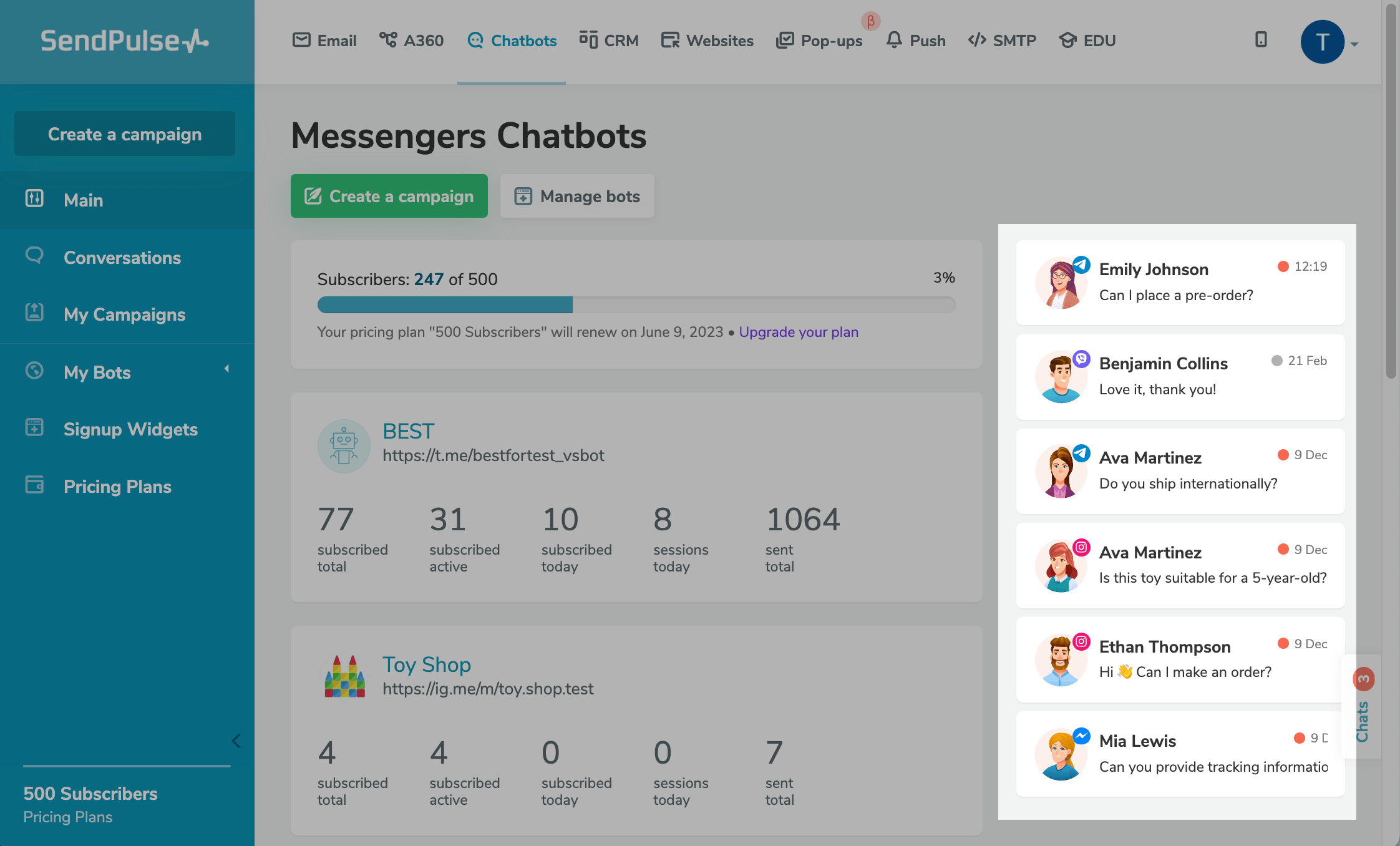Image resolution: width=1400 pixels, height=846 pixels.
Task: Click the user profile avatar icon
Action: [1322, 41]
